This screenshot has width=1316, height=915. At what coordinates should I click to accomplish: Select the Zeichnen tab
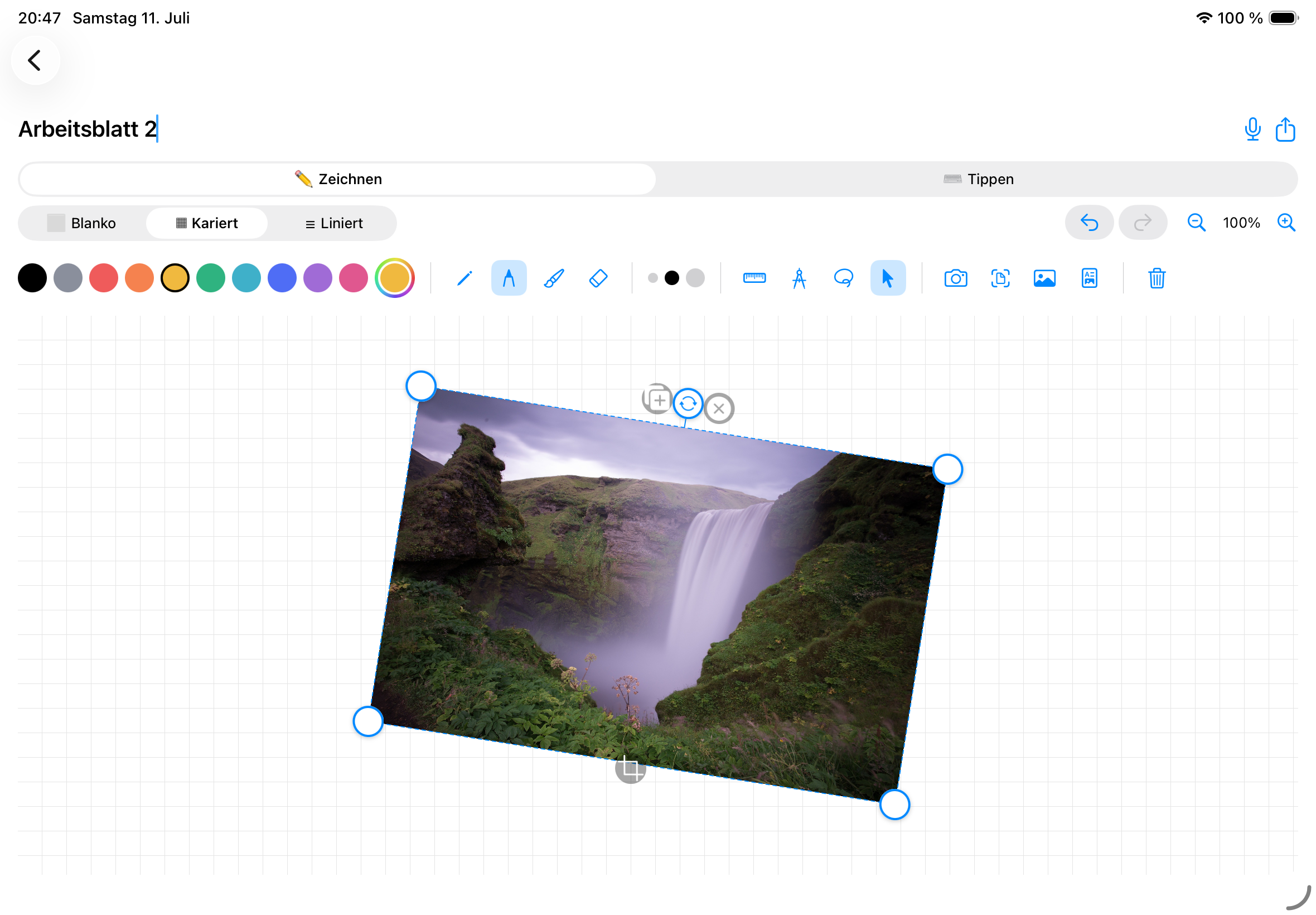click(338, 179)
